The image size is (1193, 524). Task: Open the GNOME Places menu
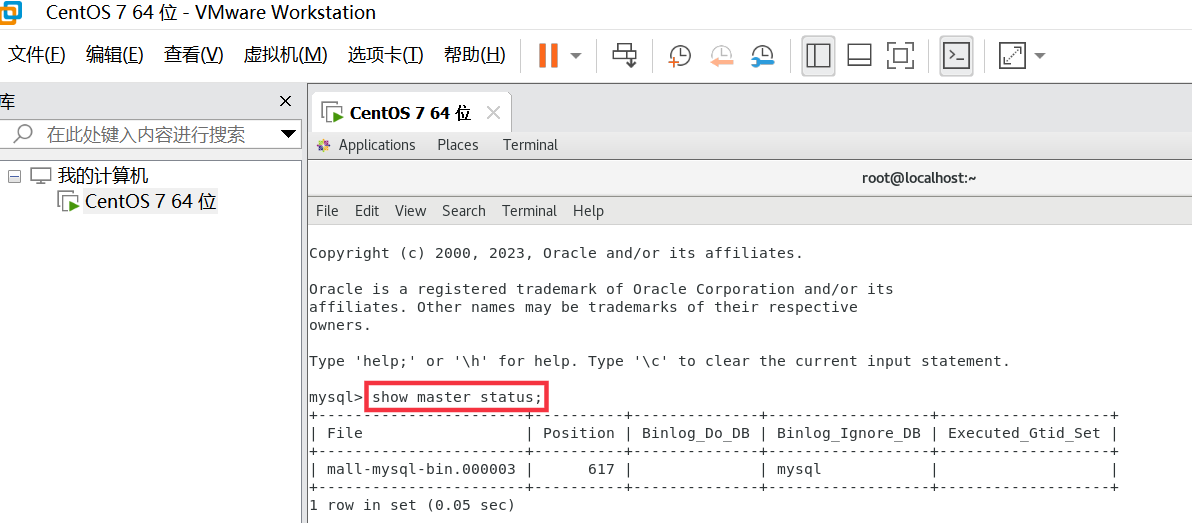pyautogui.click(x=458, y=144)
